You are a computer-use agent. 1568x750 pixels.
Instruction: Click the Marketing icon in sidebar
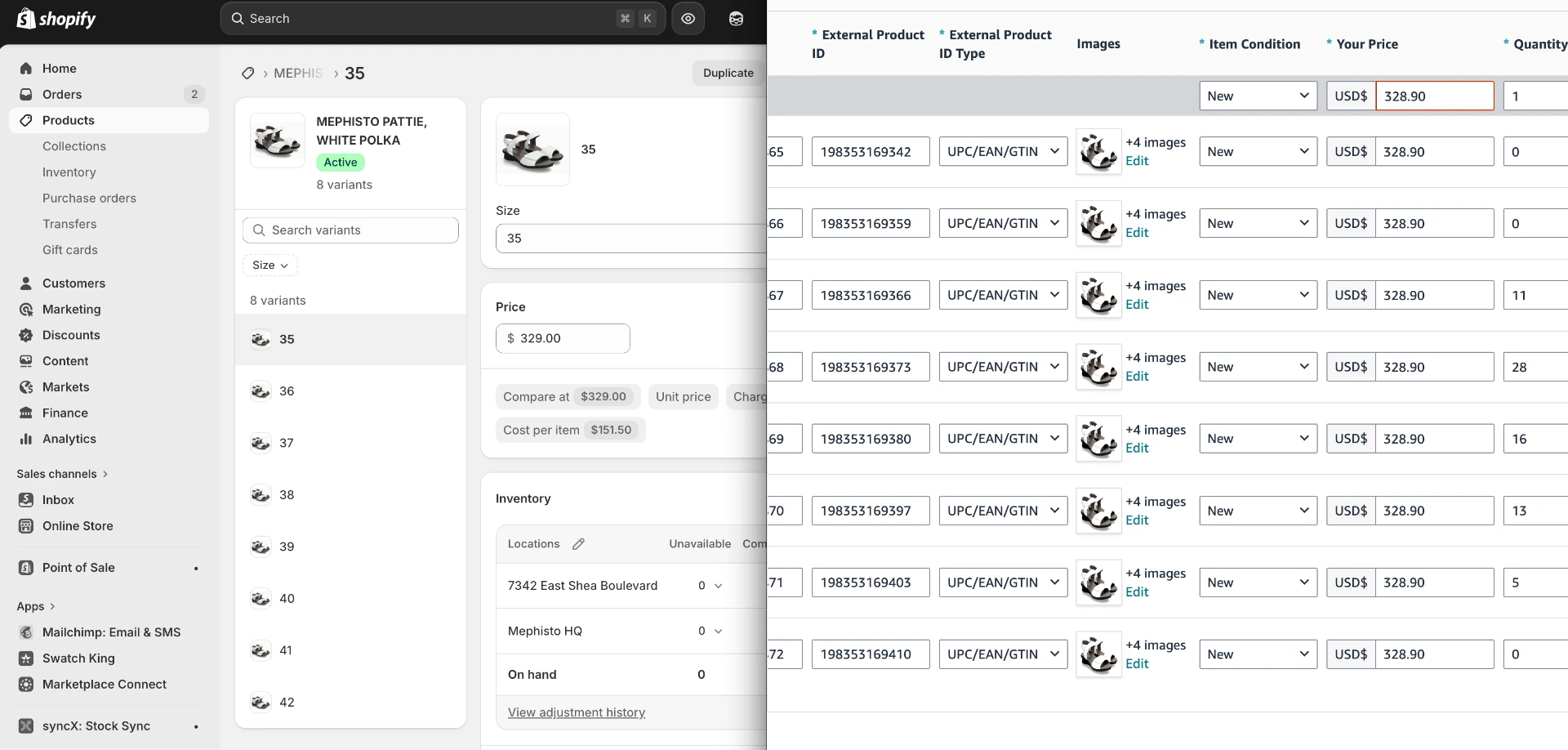click(26, 310)
